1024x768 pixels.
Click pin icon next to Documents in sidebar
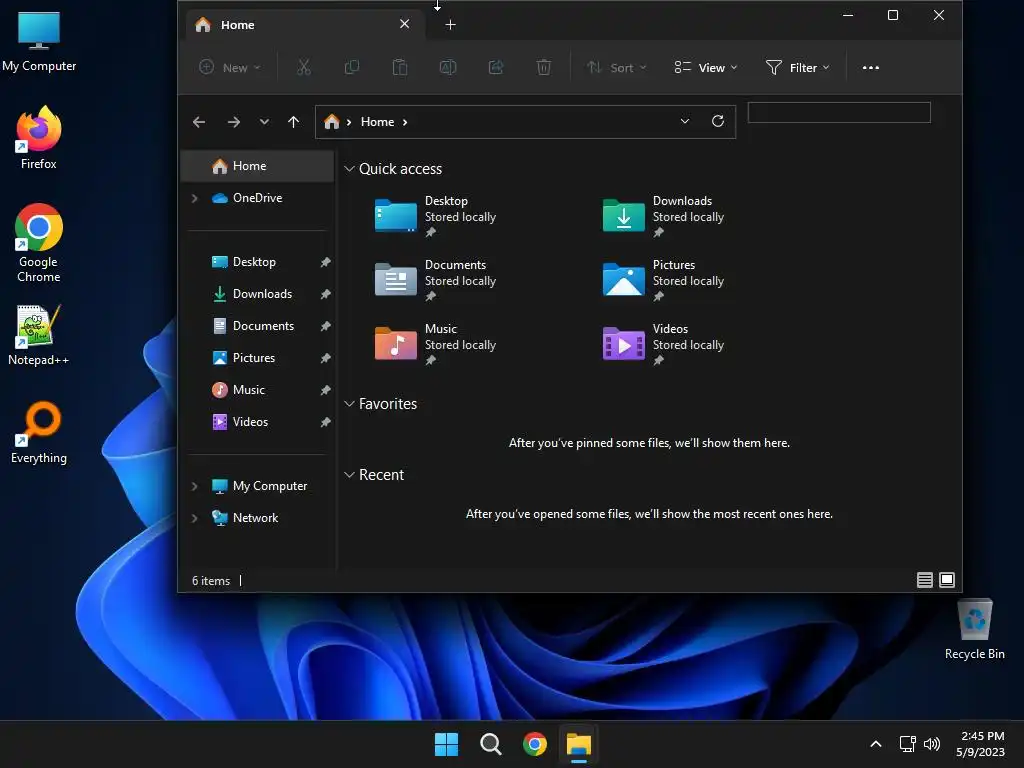click(x=325, y=326)
